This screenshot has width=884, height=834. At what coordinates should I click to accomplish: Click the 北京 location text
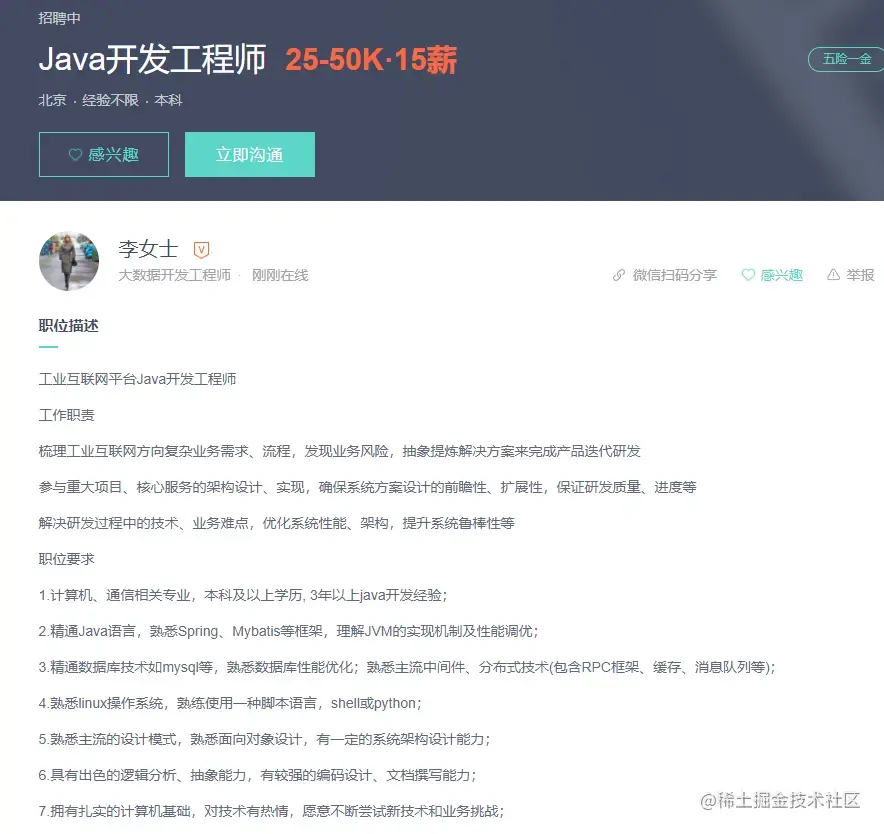[52, 100]
